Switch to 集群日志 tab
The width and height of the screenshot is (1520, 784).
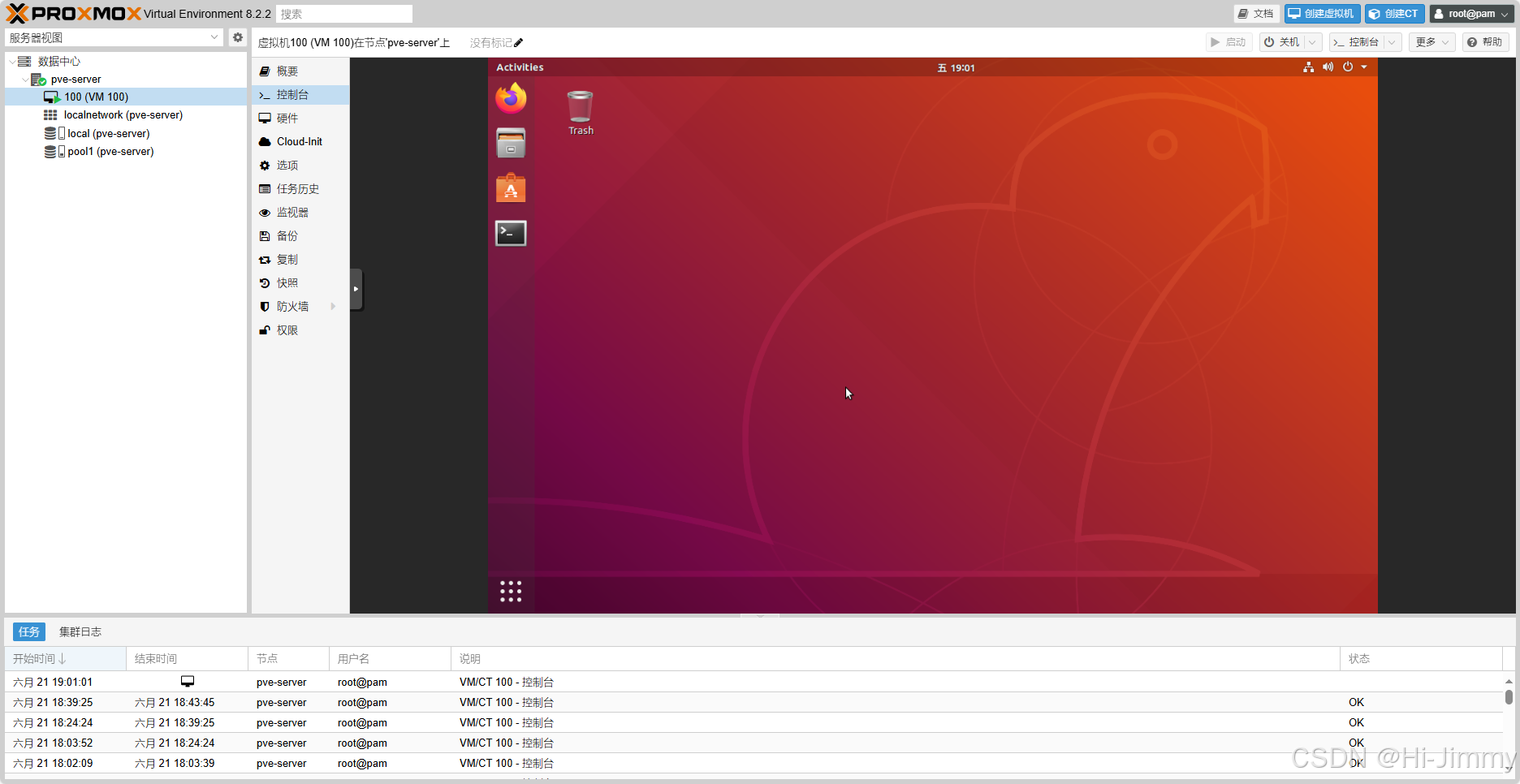click(x=80, y=631)
